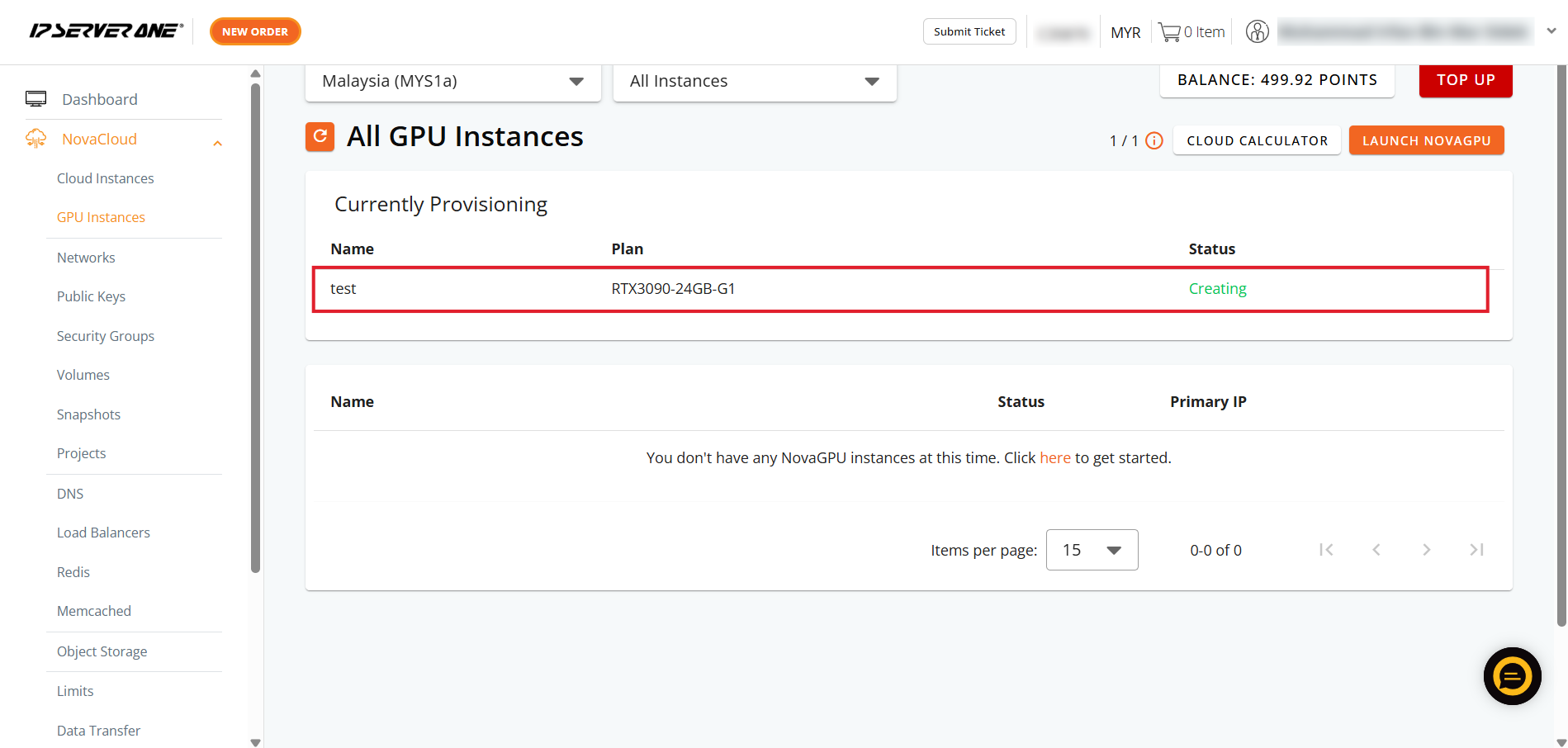Open Networks in the sidebar

click(x=86, y=258)
